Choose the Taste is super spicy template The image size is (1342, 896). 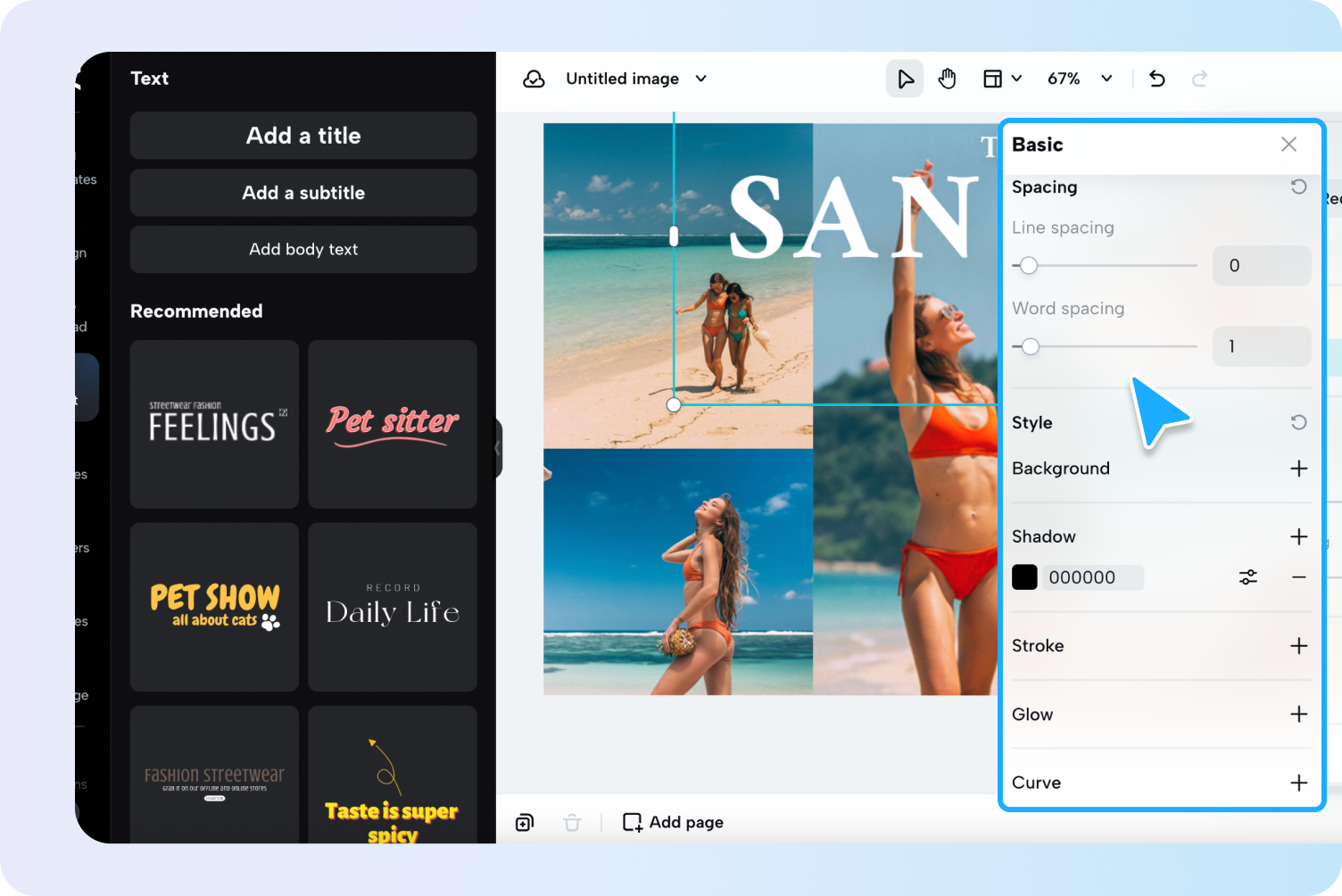(x=393, y=775)
